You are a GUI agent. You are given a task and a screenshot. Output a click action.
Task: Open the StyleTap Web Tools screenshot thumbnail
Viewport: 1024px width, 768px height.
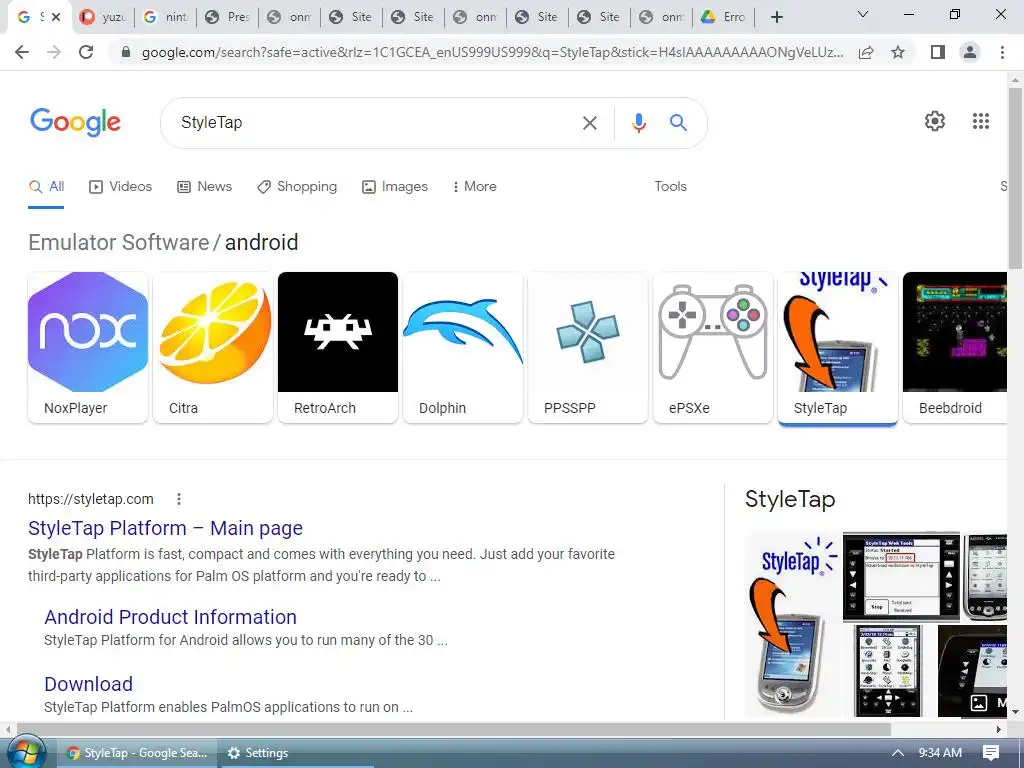click(901, 577)
